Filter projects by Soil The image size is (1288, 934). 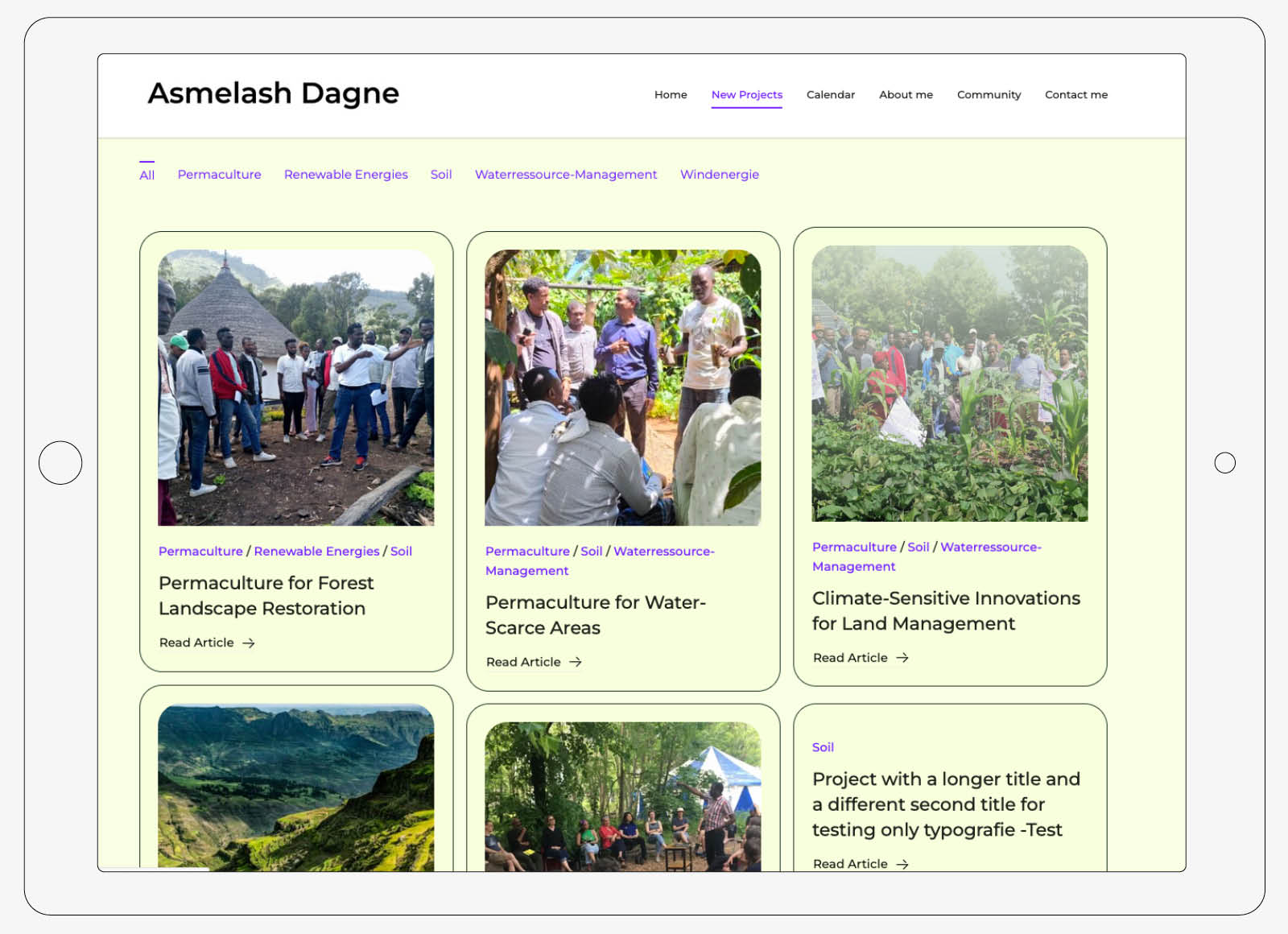click(441, 174)
